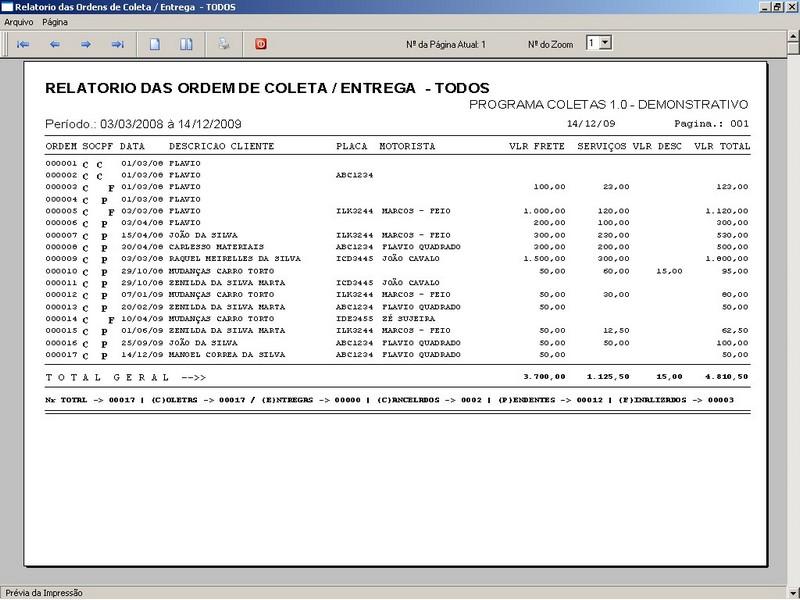Go to the first page icon
Image resolution: width=800 pixels, height=600 pixels.
[23, 44]
